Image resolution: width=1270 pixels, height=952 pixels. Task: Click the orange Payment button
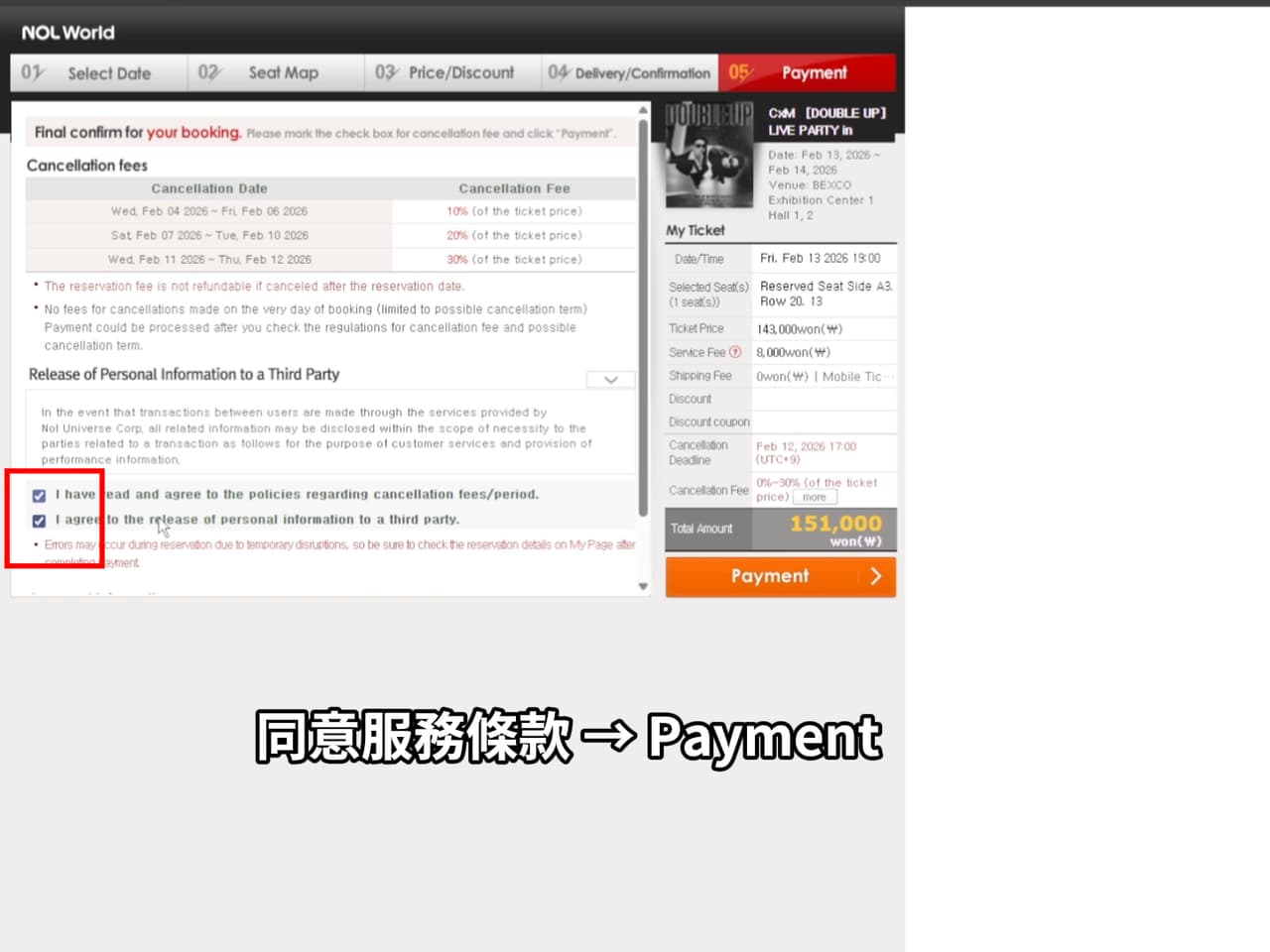pos(780,576)
